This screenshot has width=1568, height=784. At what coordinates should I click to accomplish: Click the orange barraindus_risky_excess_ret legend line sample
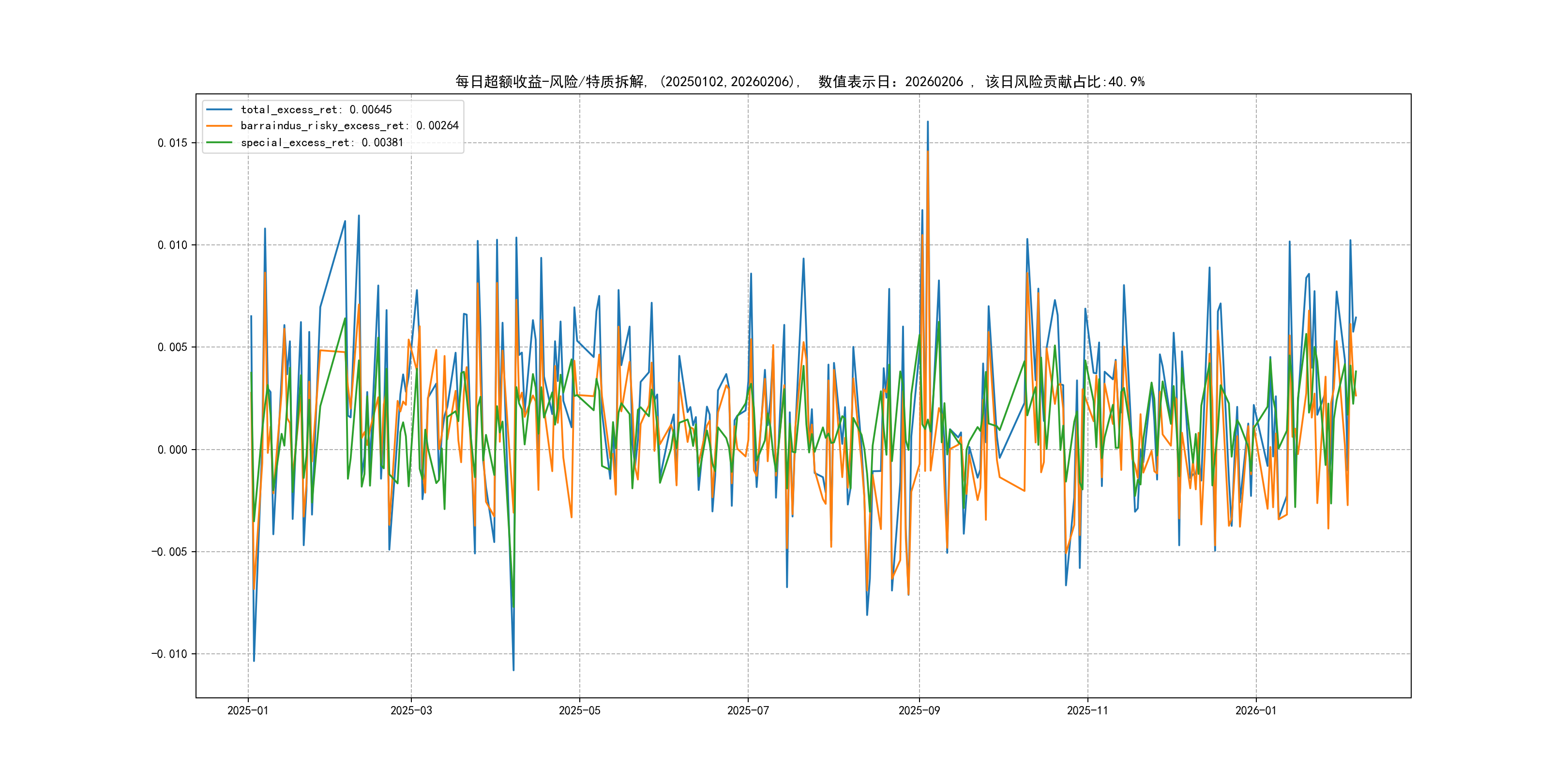(x=219, y=126)
